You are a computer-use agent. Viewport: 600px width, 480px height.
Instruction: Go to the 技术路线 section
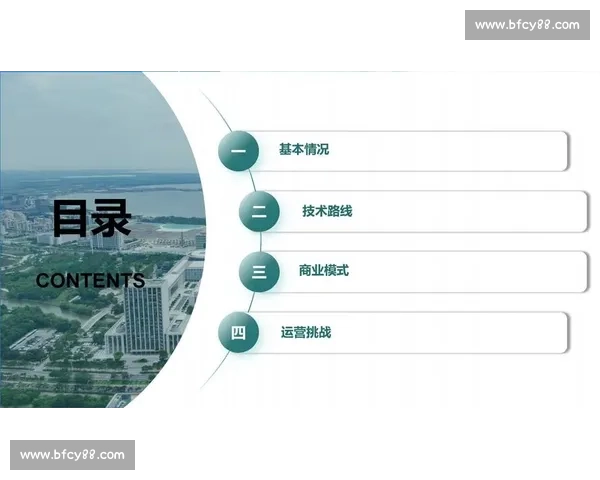(327, 211)
